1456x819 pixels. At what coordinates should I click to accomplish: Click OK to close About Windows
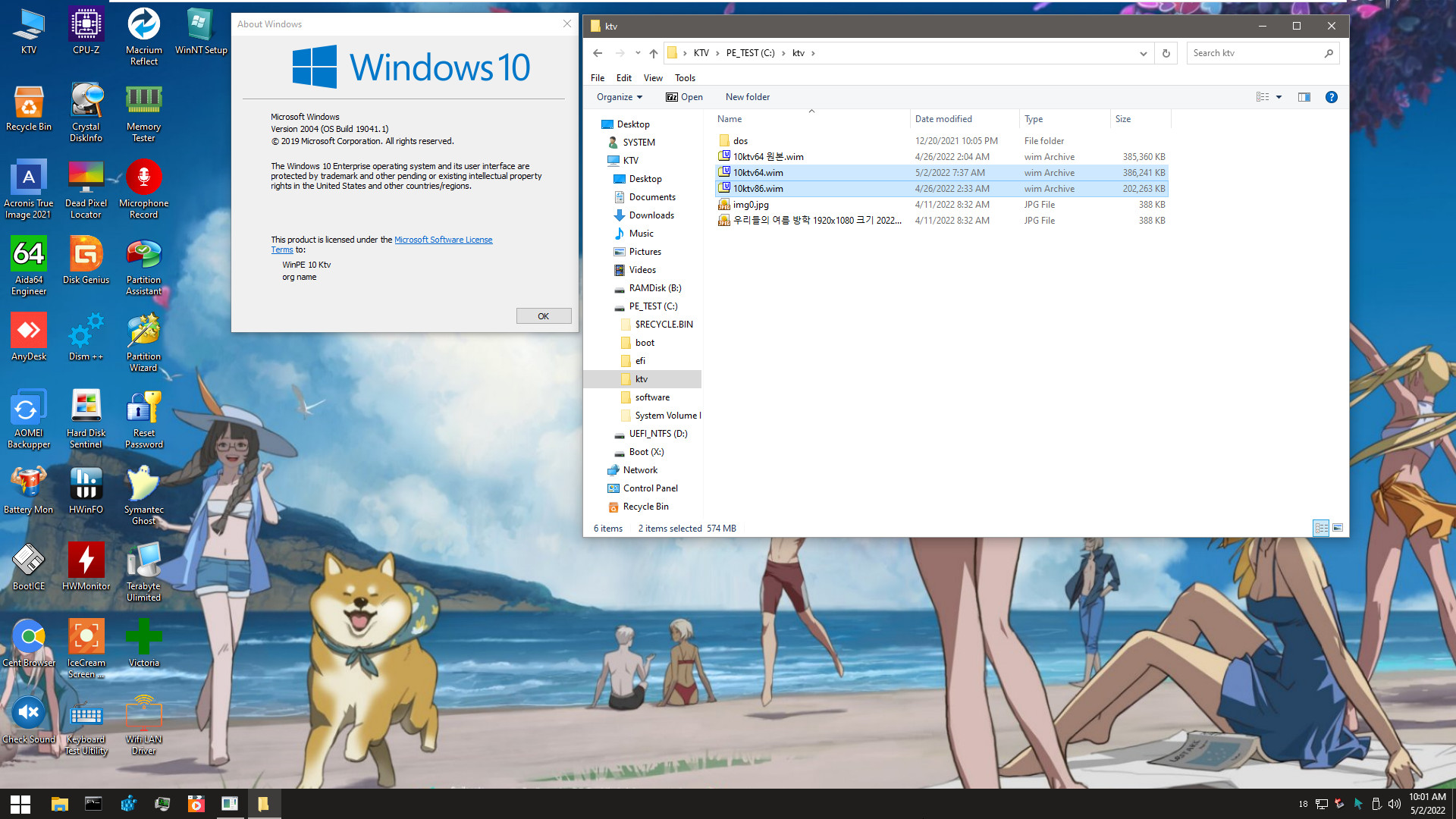[x=543, y=316]
